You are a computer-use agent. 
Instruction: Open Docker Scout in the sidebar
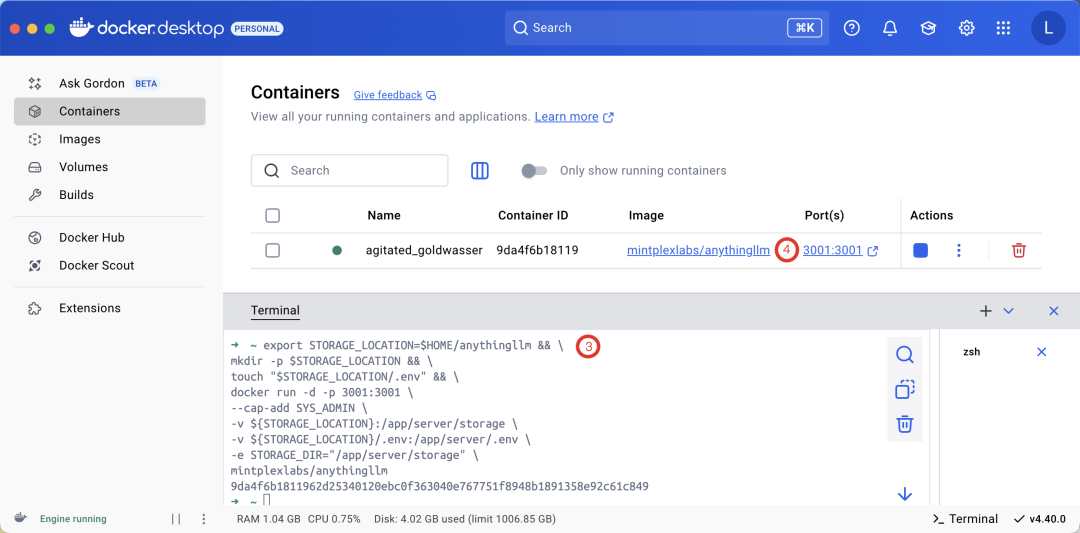pos(110,265)
